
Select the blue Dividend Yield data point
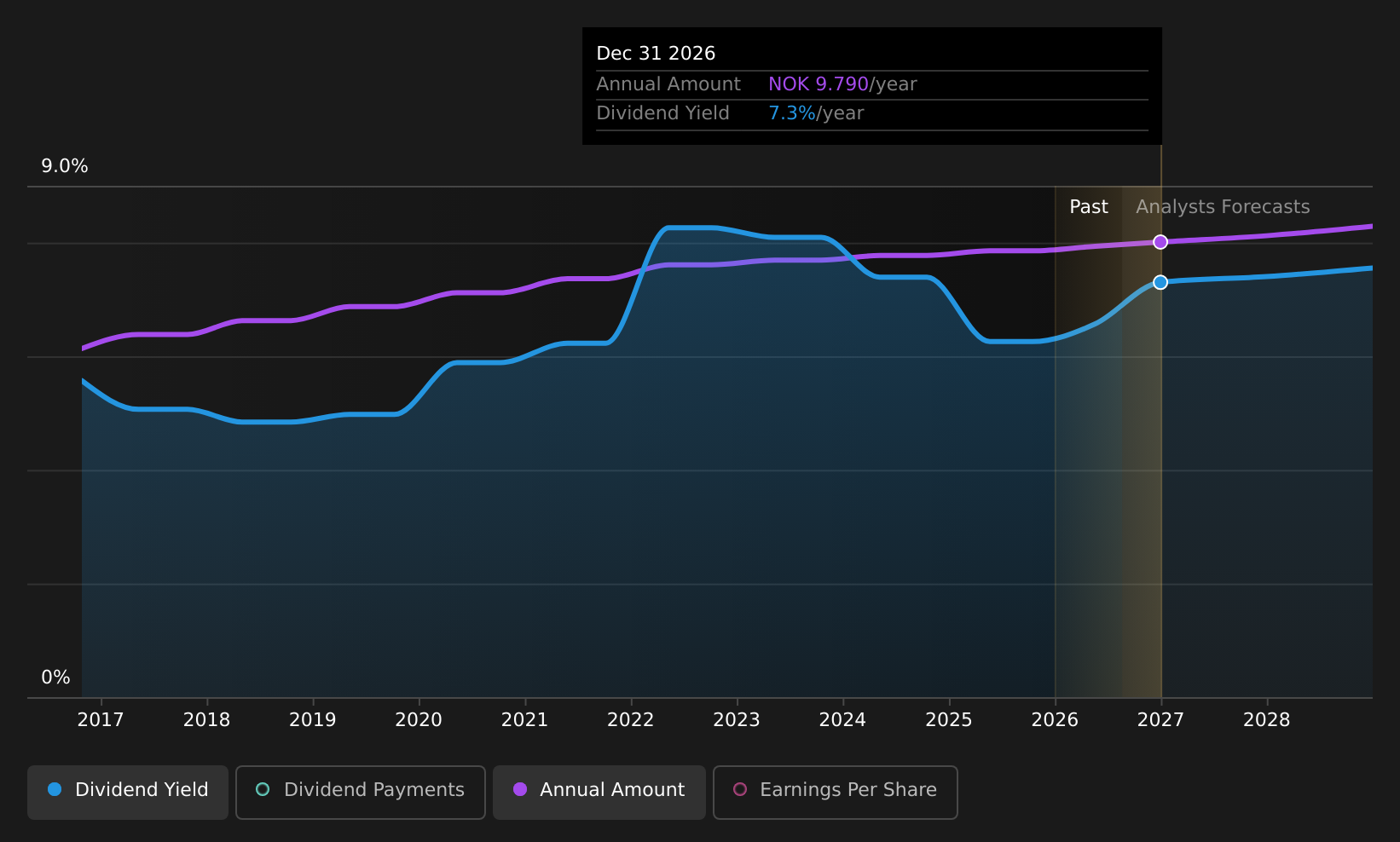(x=1160, y=282)
